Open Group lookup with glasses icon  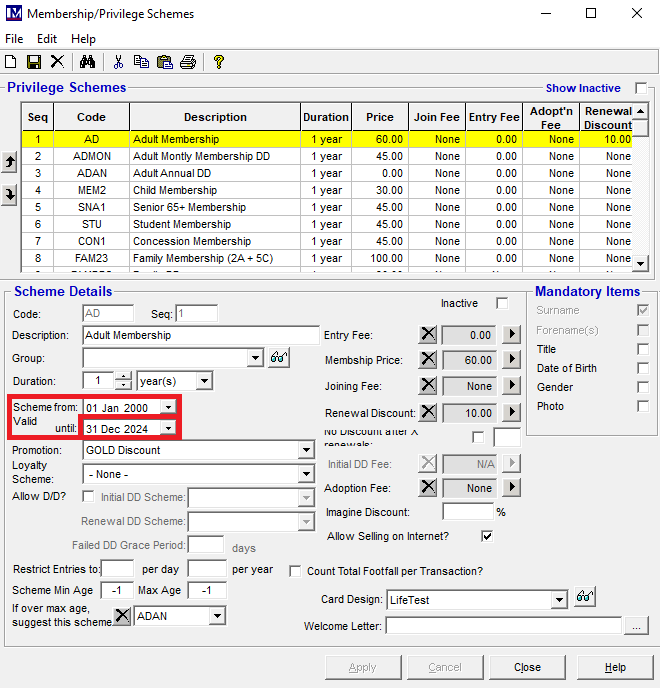(279, 358)
